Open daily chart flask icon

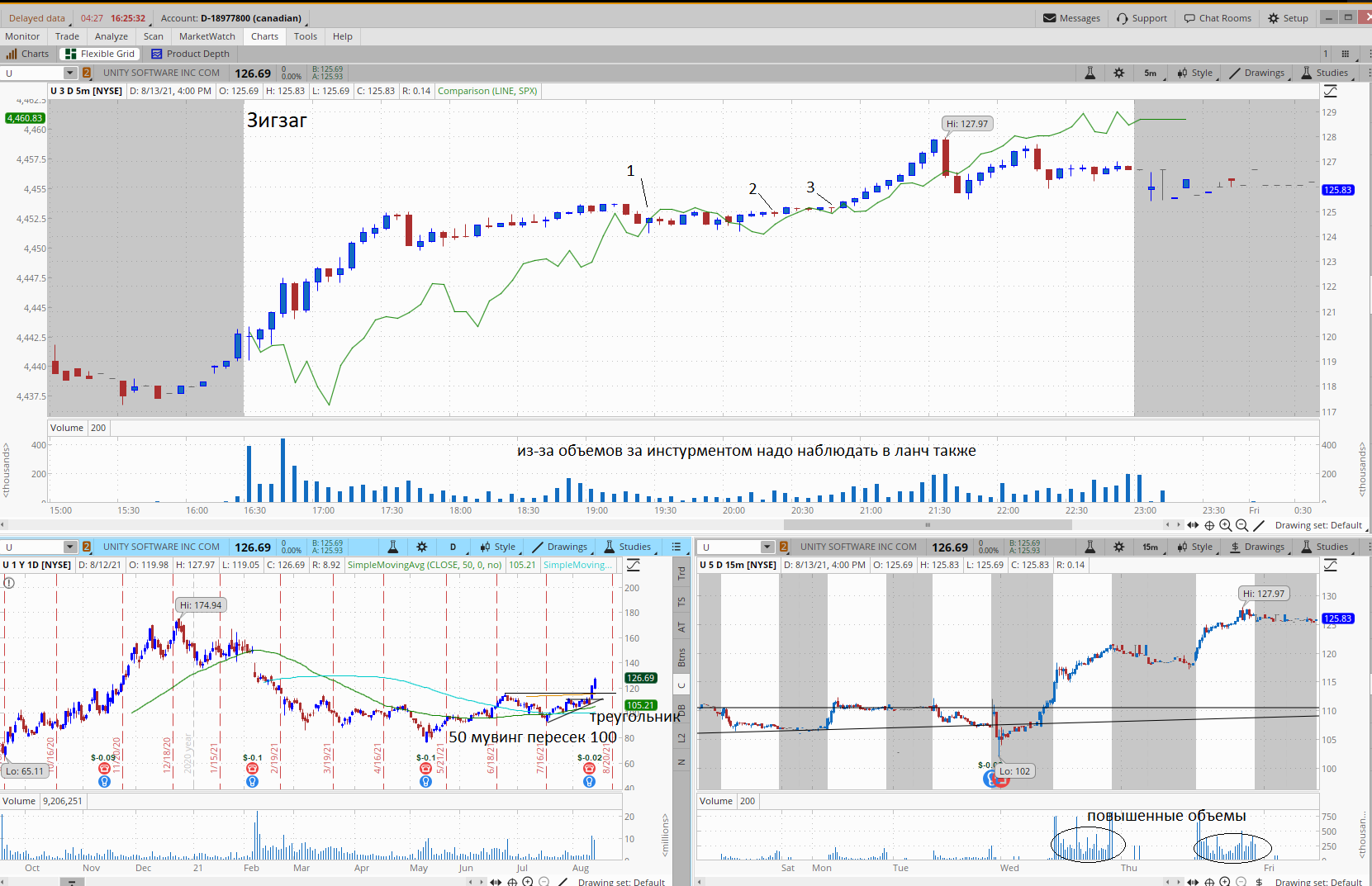click(393, 547)
